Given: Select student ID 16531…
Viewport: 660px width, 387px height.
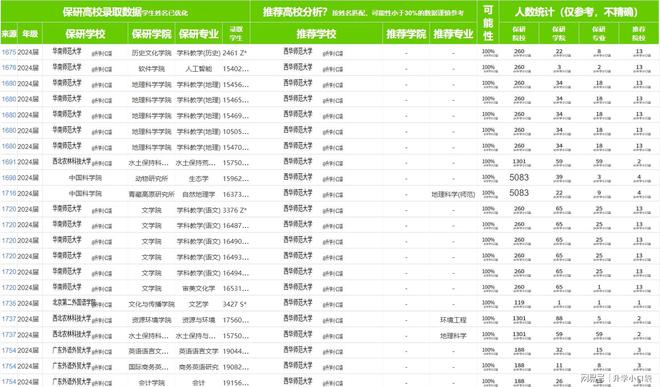Looking at the screenshot, I should point(236,288).
